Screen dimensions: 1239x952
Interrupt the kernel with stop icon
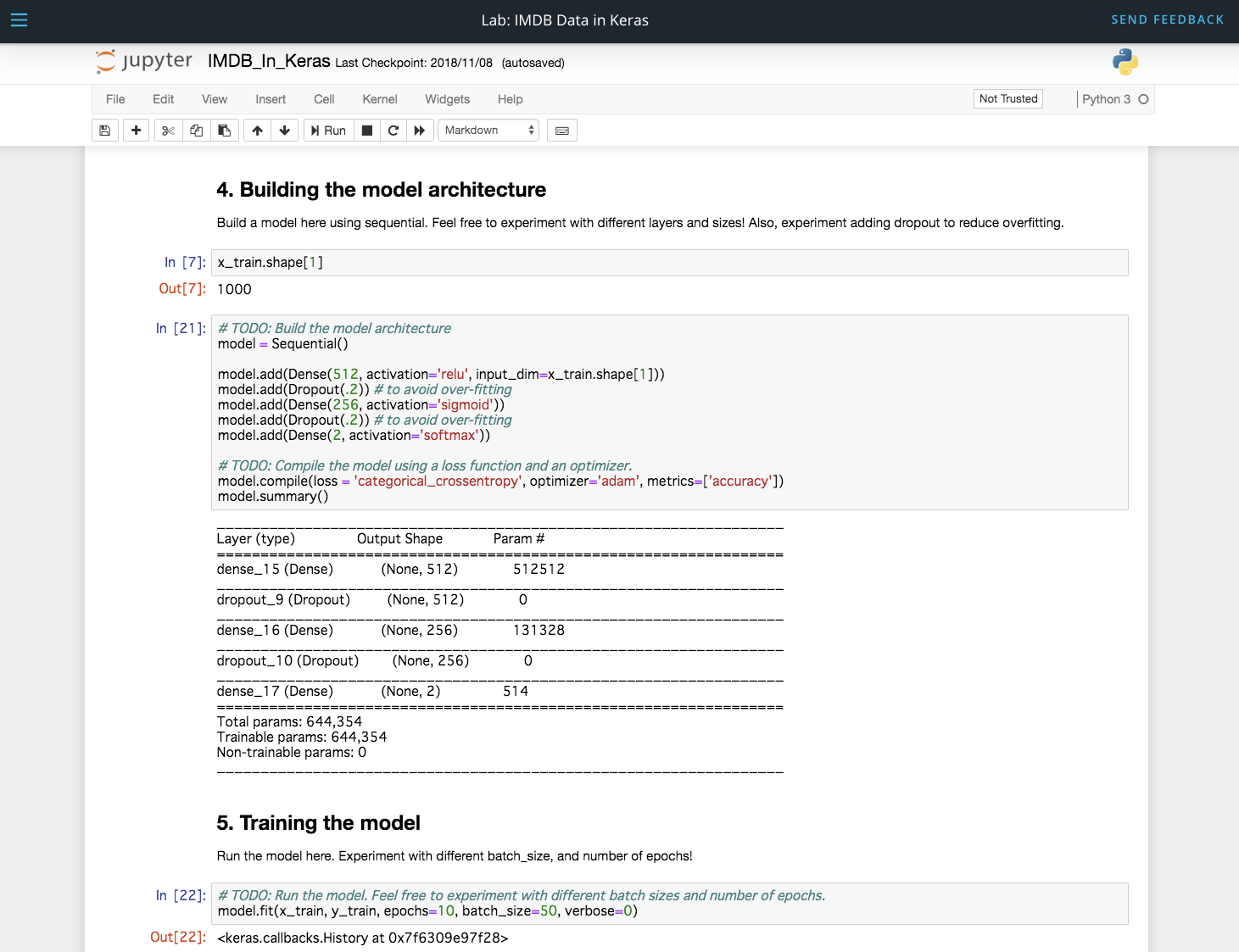367,131
